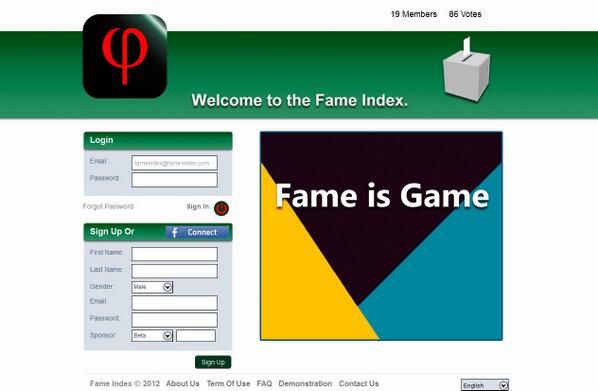598x391 pixels.
Task: Click the Sign In text link
Action: coord(198,206)
